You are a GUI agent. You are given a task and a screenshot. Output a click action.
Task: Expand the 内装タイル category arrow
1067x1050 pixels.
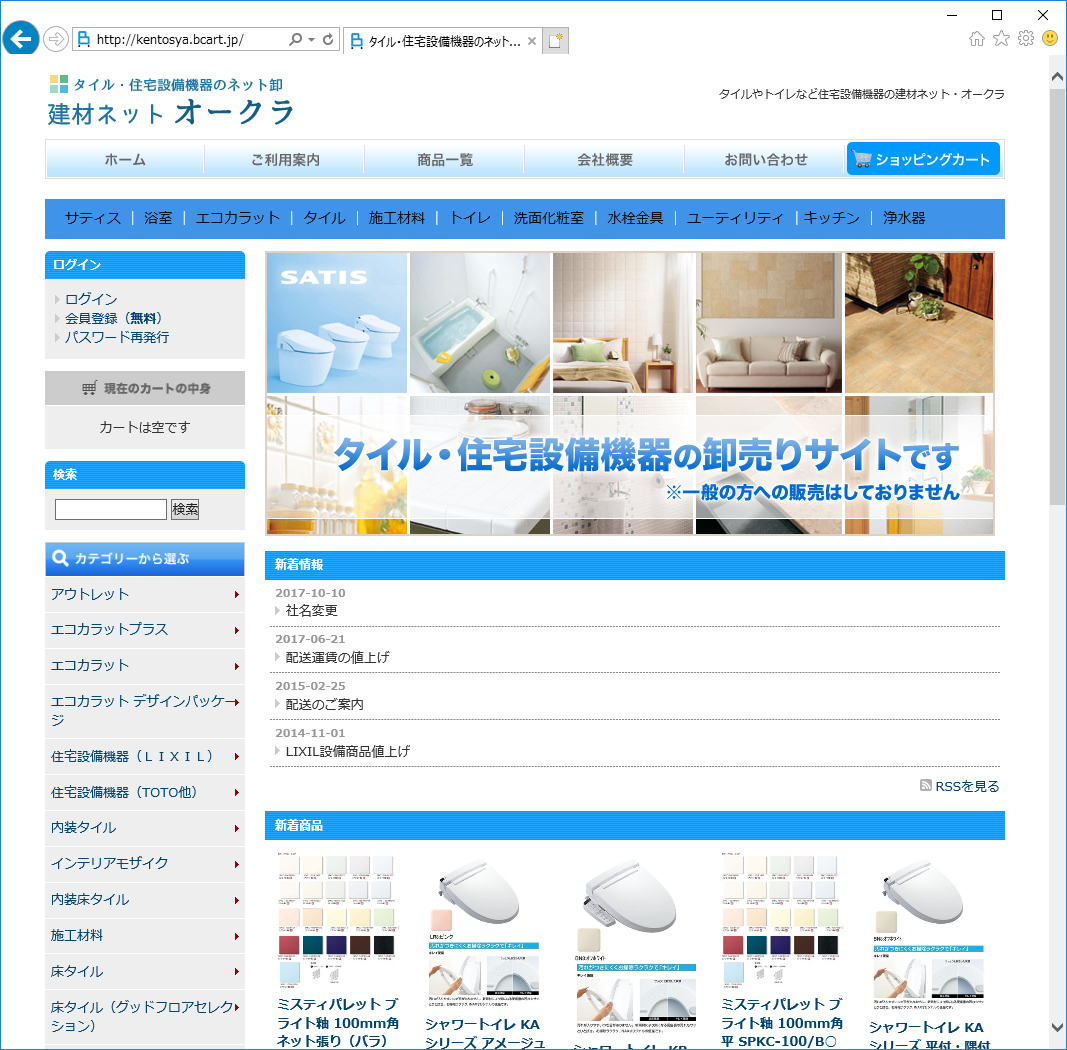[x=237, y=828]
